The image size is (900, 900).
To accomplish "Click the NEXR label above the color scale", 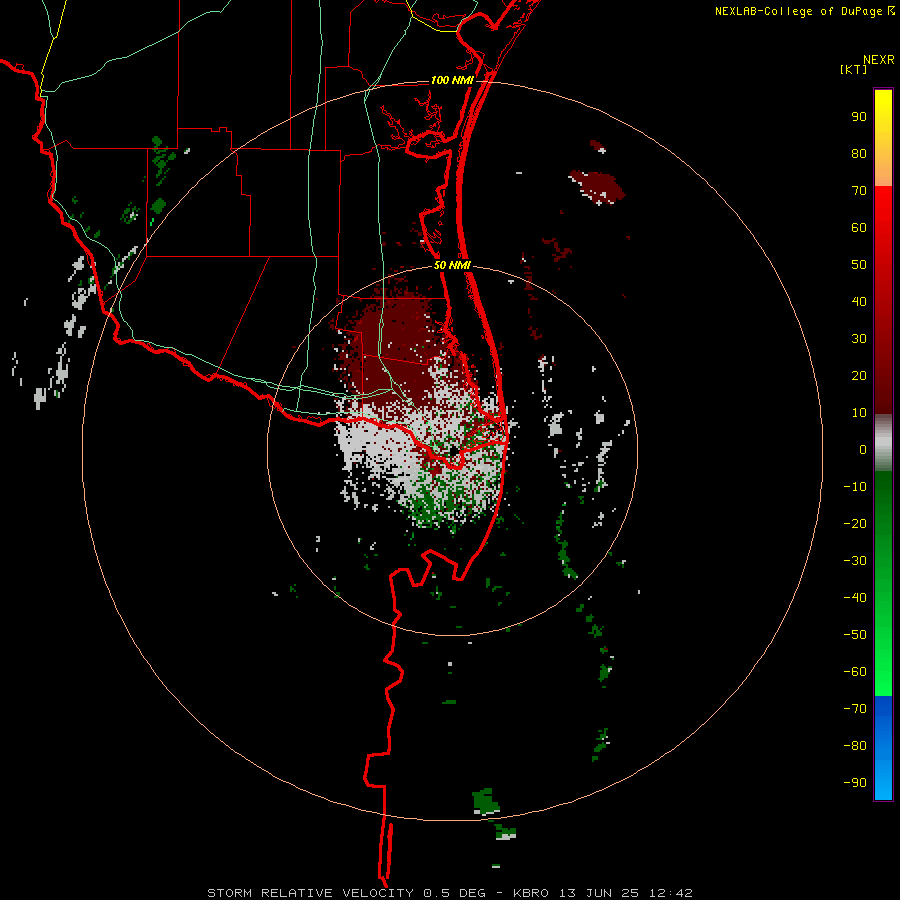I will click(879, 60).
